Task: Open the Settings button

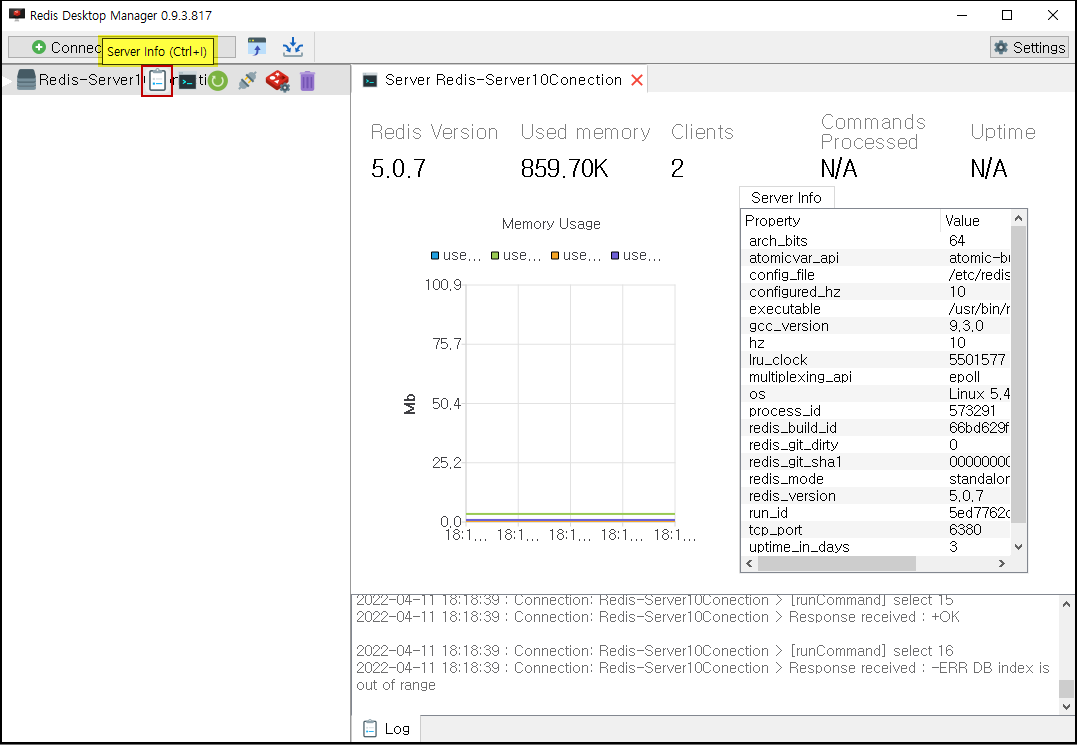Action: click(1029, 47)
